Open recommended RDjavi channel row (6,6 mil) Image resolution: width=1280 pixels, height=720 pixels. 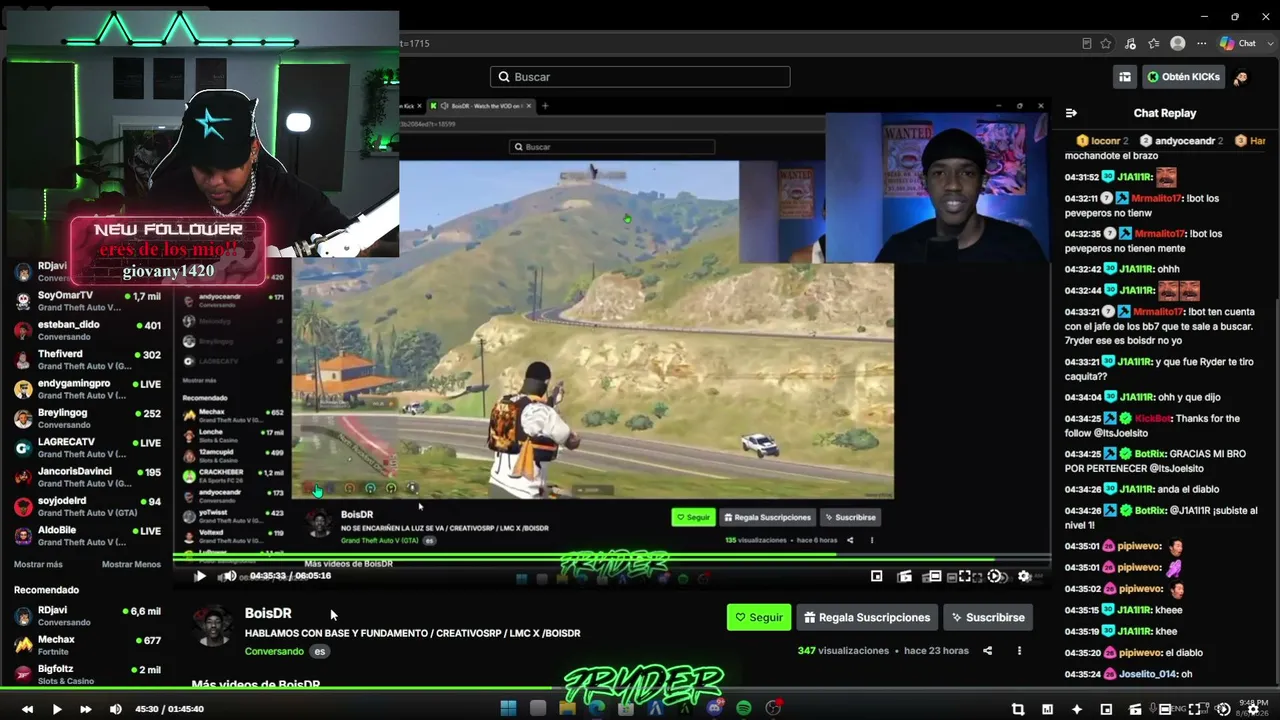click(87, 616)
